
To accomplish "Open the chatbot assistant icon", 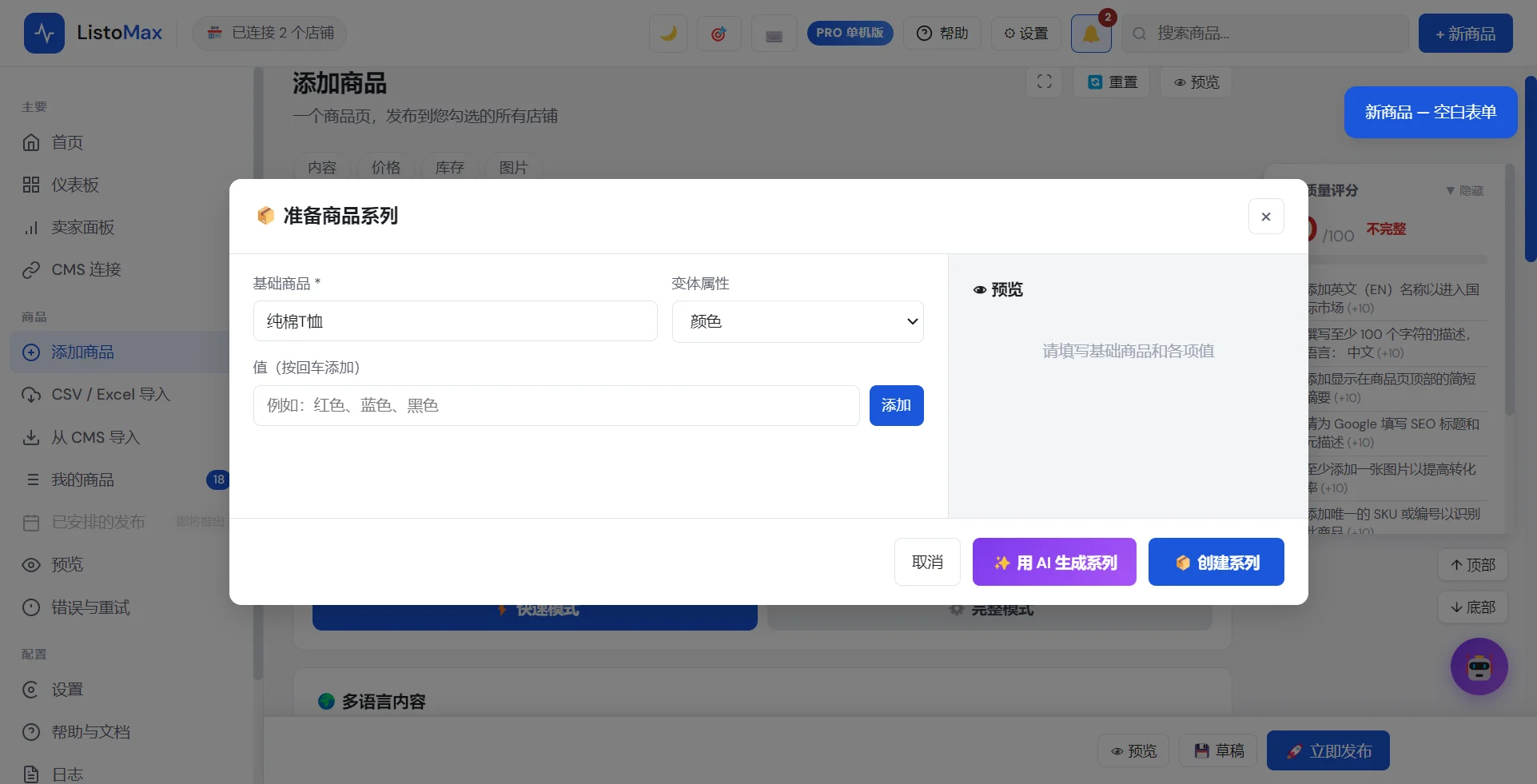I will pyautogui.click(x=1479, y=667).
